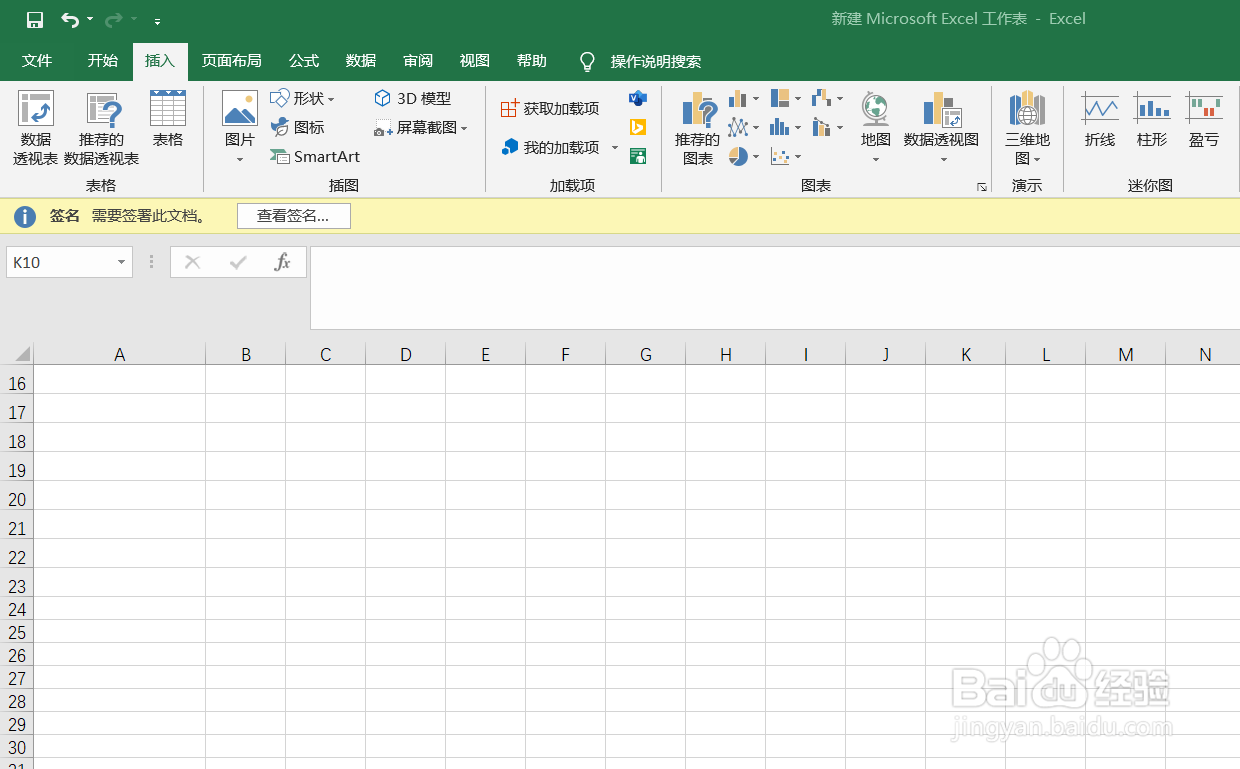Image resolution: width=1240 pixels, height=769 pixels.
Task: Select column A header
Action: click(120, 354)
